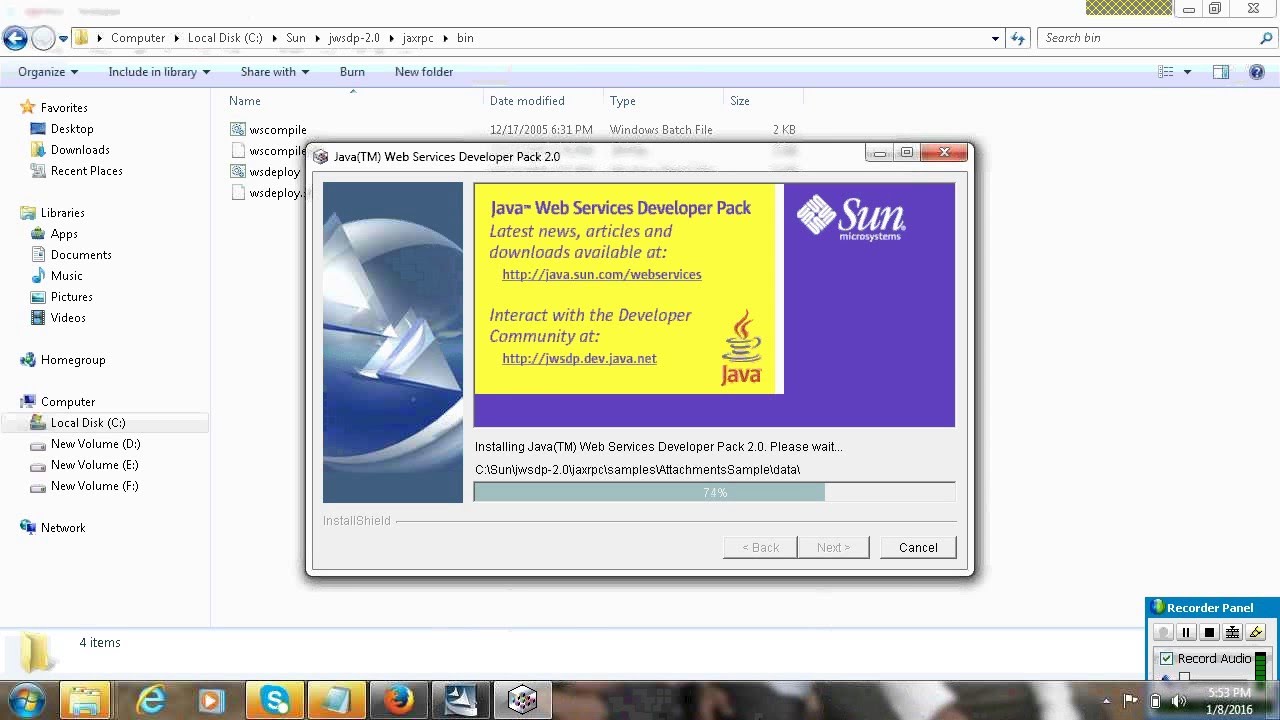Screen dimensions: 1280x720
Task: Select Libraries in navigation pane
Action: click(x=62, y=213)
